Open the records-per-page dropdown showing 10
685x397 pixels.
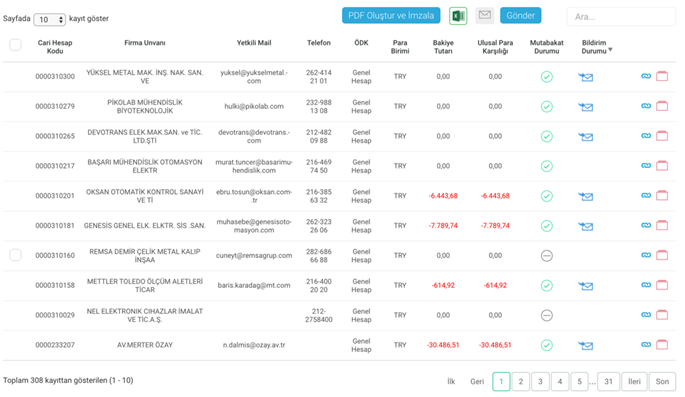(49, 19)
